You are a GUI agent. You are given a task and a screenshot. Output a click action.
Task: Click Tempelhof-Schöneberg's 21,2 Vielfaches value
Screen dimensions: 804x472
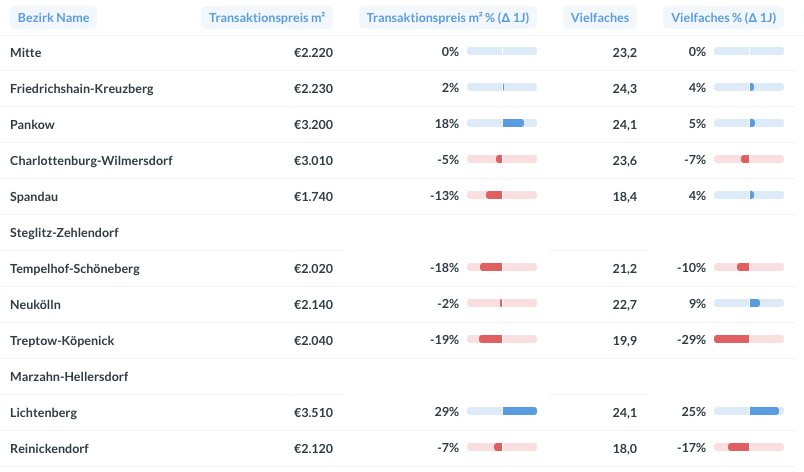coord(624,268)
